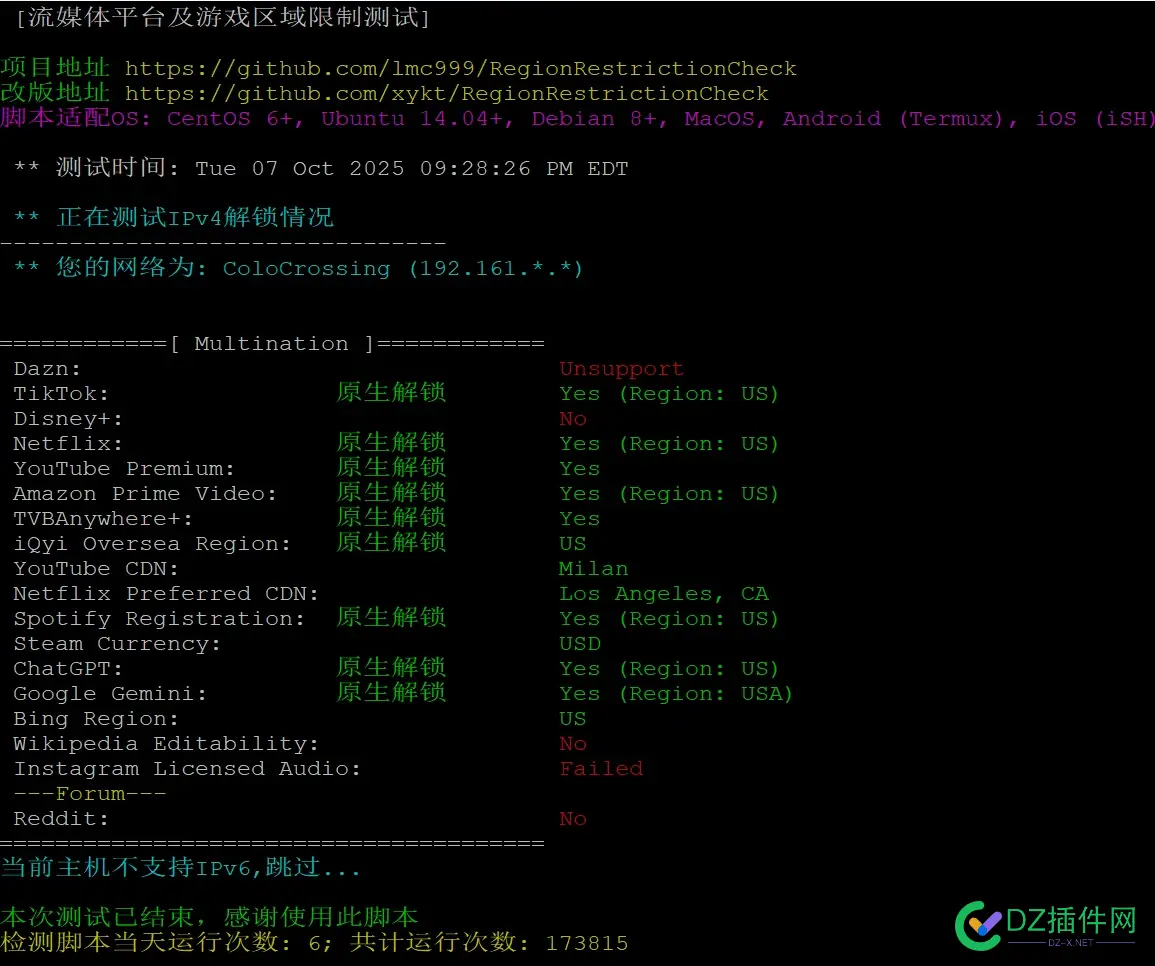Select the Dazn Unsupport result
Viewport: 1155px width, 966px height.
click(621, 369)
